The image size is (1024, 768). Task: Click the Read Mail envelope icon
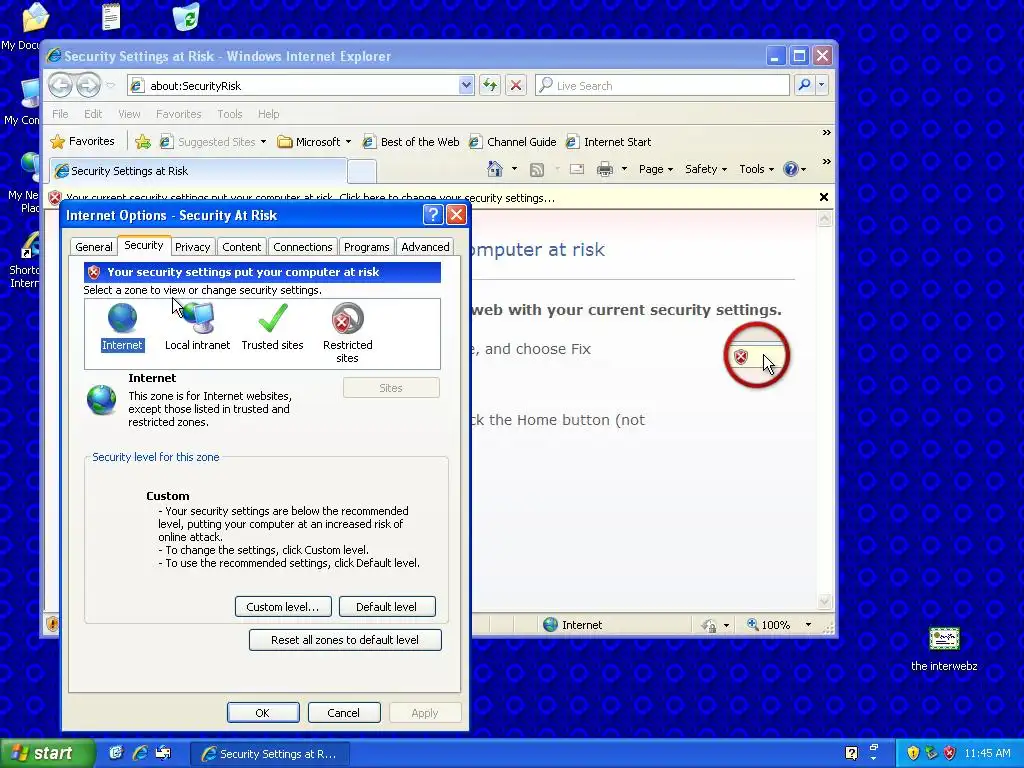click(577, 169)
